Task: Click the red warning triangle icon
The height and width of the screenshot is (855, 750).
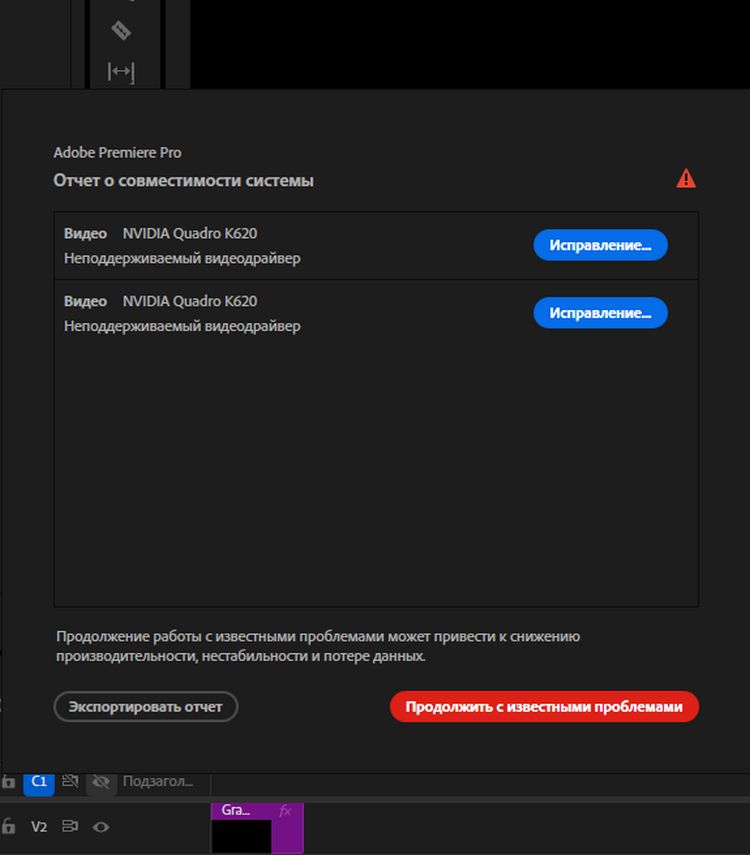Action: tap(686, 178)
